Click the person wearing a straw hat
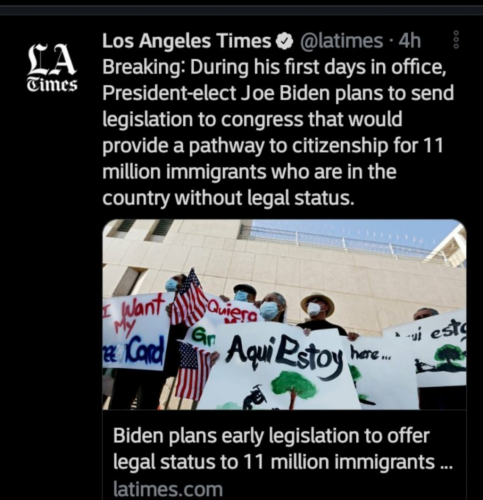The width and height of the screenshot is (483, 500). point(318,312)
